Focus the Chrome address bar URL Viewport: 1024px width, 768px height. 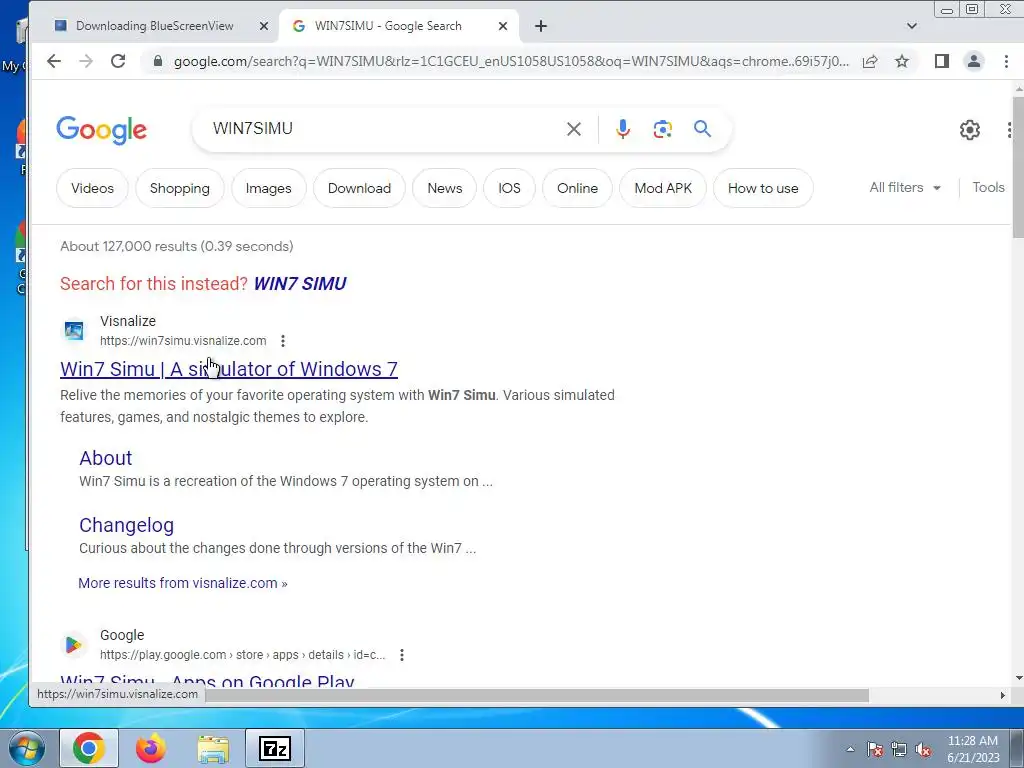pyautogui.click(x=511, y=61)
